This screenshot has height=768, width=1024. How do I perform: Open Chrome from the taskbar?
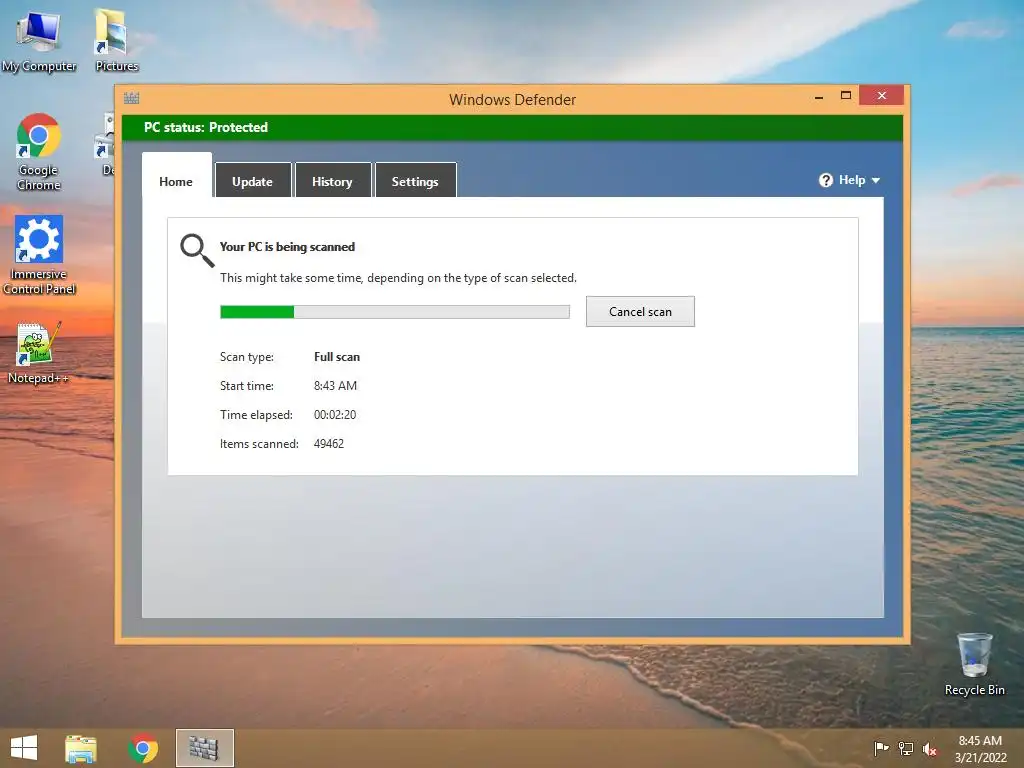click(x=143, y=748)
